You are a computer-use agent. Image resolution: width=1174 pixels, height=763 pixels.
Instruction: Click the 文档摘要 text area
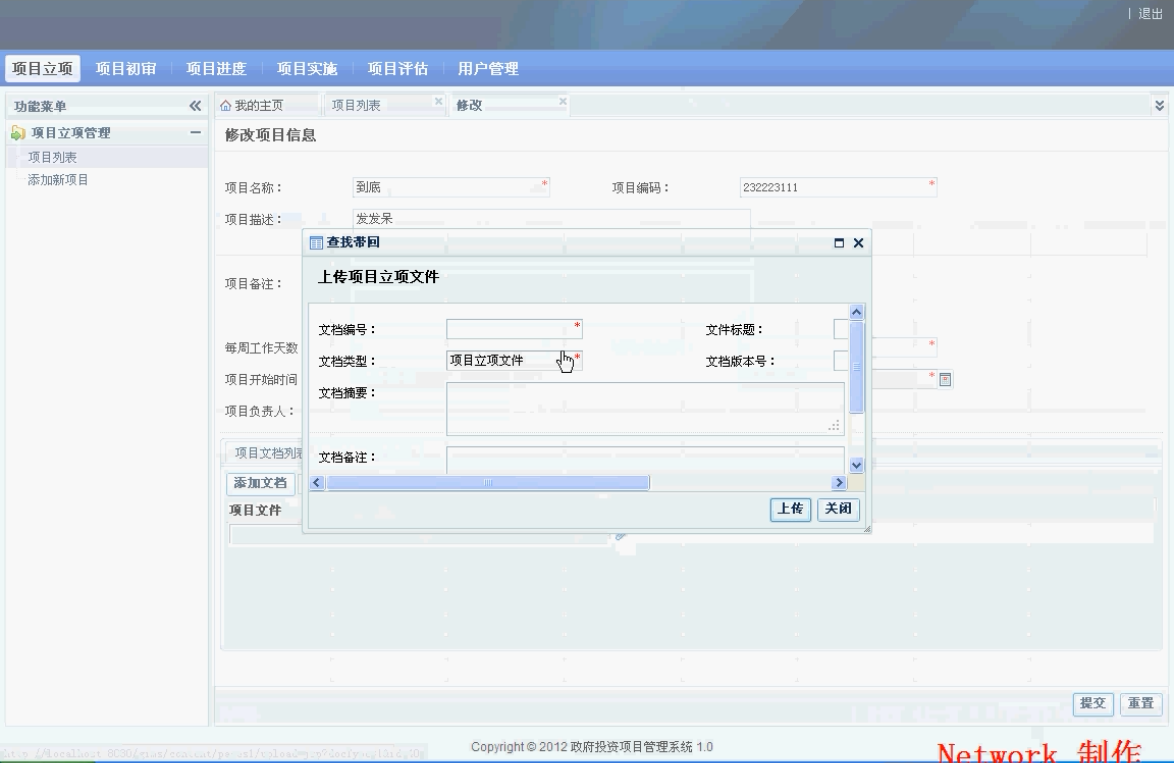click(645, 409)
